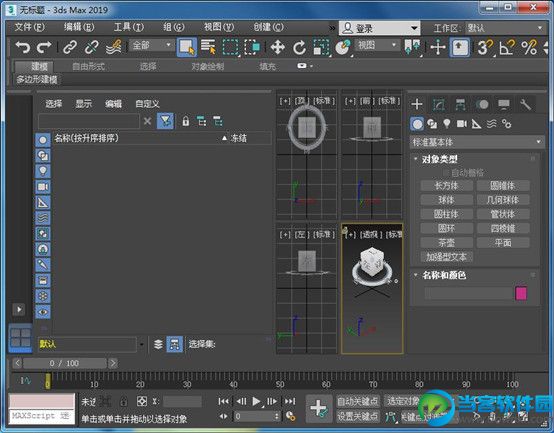Select the Unlink Selection icon
554x433 pixels.
[x=92, y=47]
